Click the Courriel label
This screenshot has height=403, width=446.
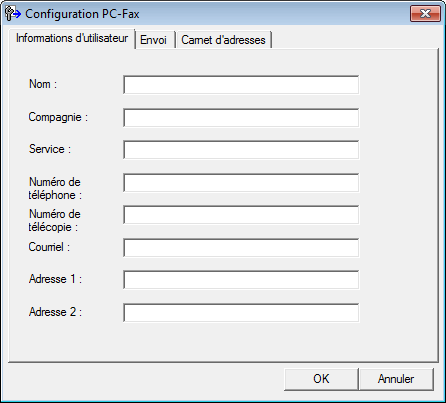49,247
